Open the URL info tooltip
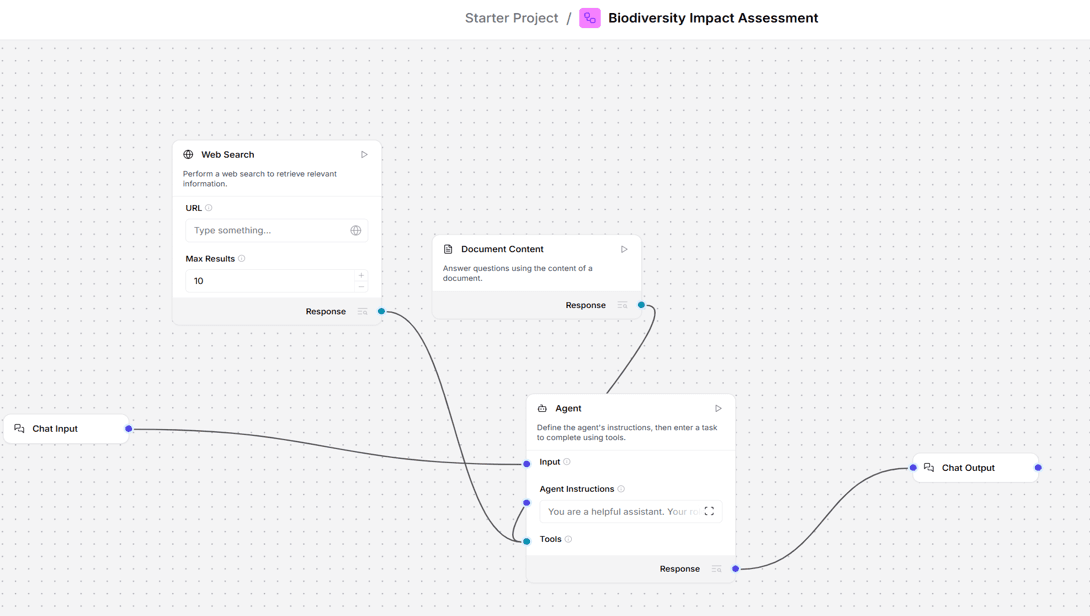The width and height of the screenshot is (1090, 616). [206, 207]
